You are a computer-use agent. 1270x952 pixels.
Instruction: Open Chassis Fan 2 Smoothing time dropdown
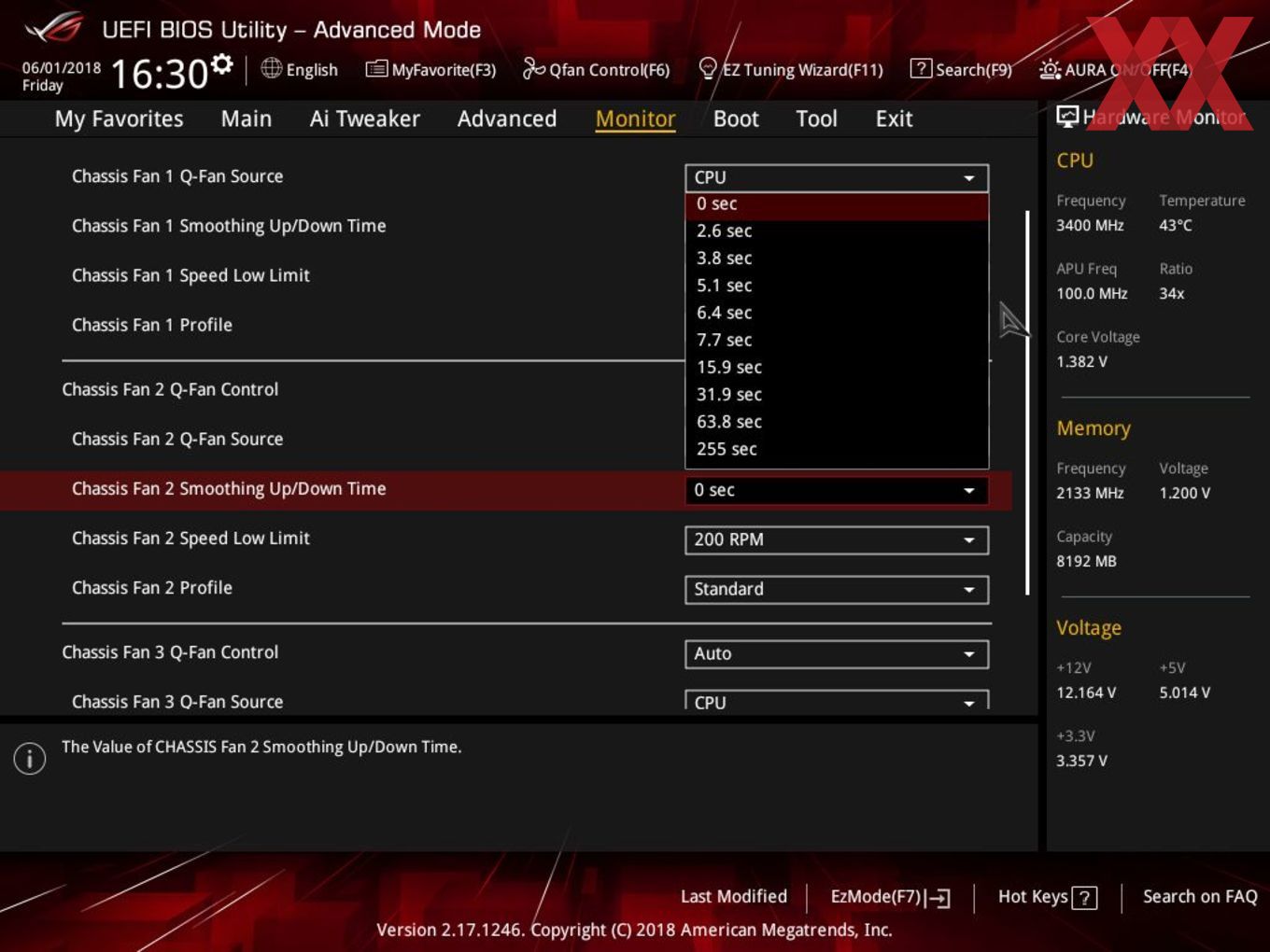pyautogui.click(x=837, y=490)
